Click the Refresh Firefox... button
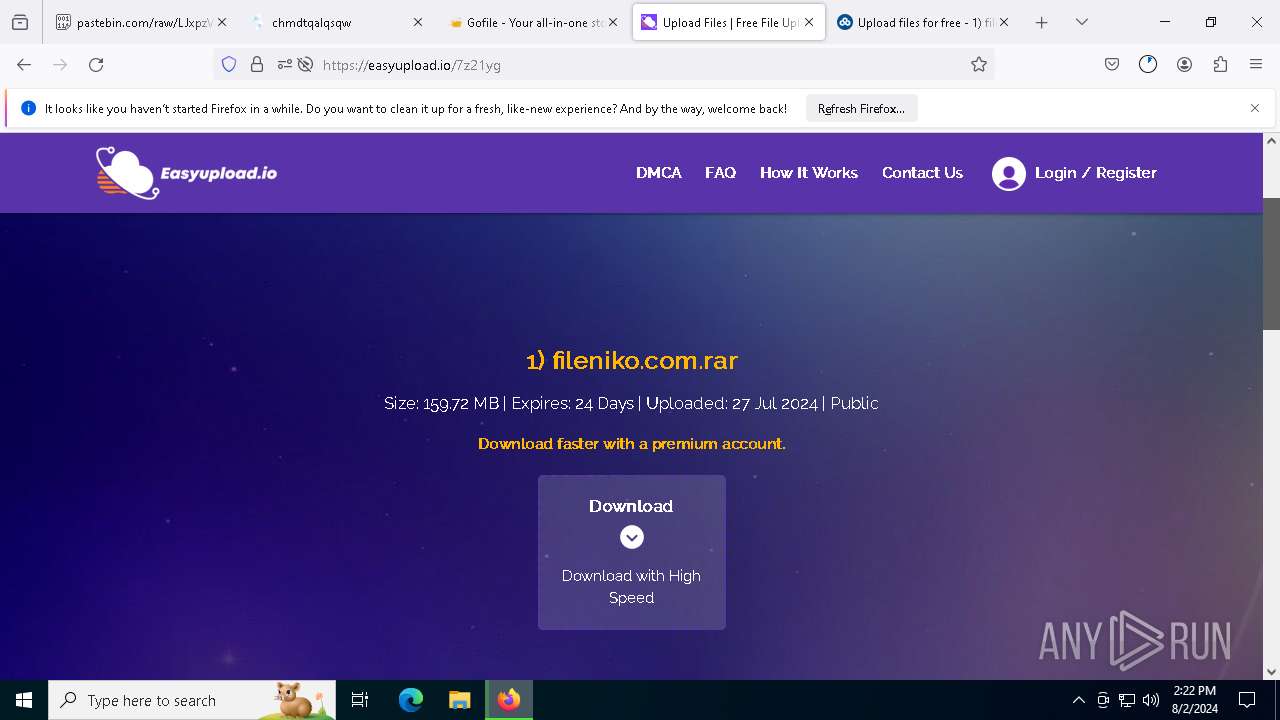Viewport: 1280px width, 720px height. tap(861, 109)
